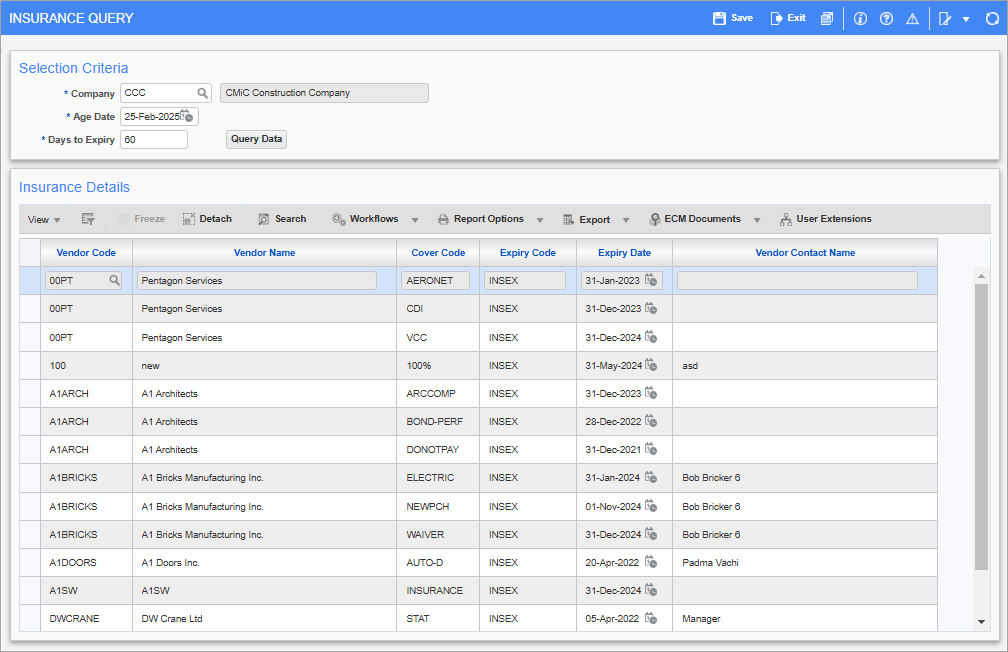The height and width of the screenshot is (652, 1008).
Task: Click the table scrollbar down arrow
Action: (981, 621)
